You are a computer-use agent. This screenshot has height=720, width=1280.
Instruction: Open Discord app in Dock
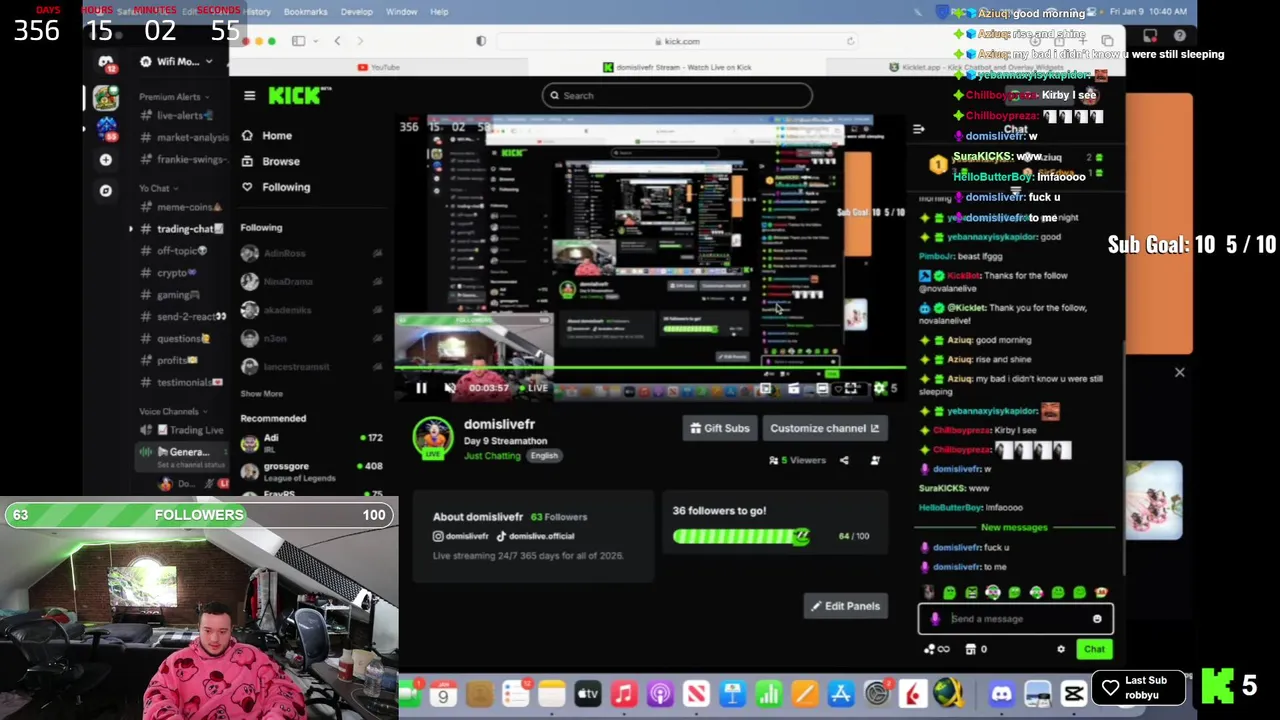1001,694
